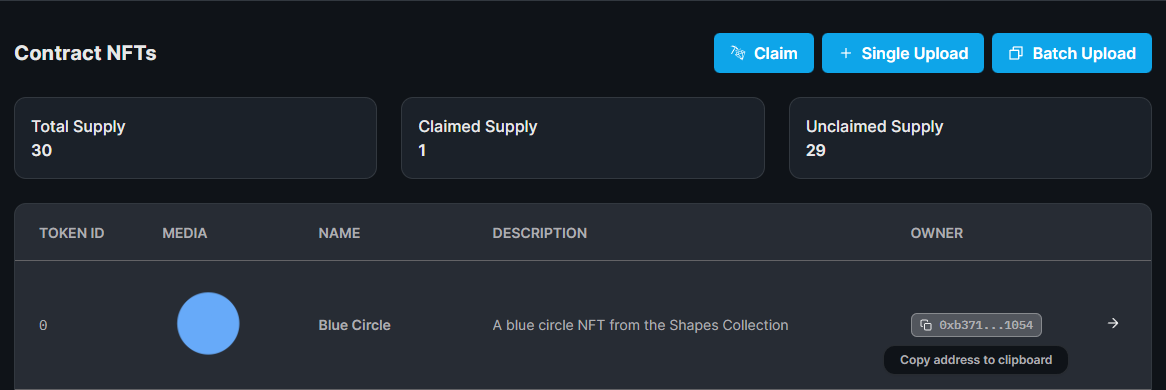Select the Claimed Supply stat card
Screen dimensions: 1166x390
(x=583, y=138)
